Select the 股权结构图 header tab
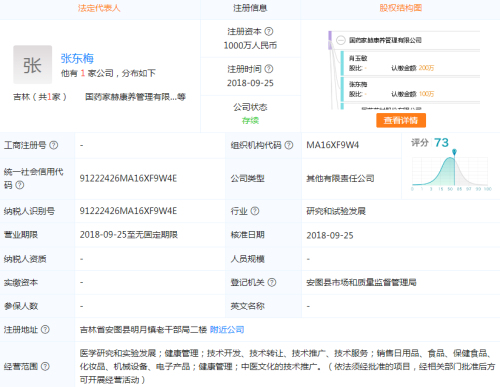 401,8
